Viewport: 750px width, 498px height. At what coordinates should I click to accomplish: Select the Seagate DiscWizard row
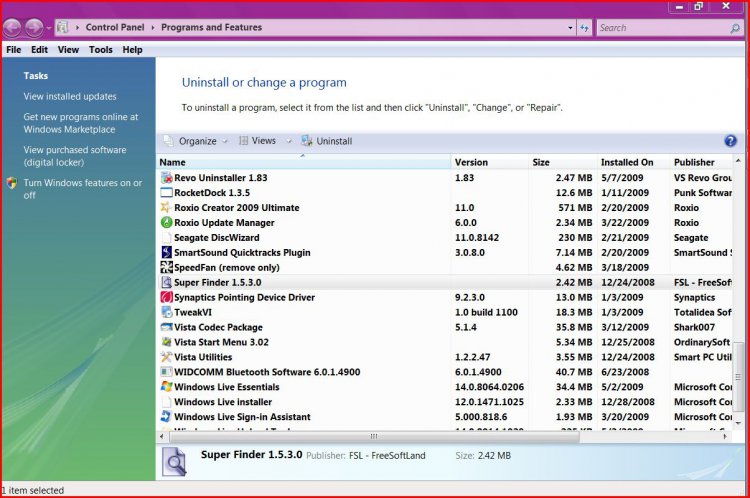(x=445, y=238)
